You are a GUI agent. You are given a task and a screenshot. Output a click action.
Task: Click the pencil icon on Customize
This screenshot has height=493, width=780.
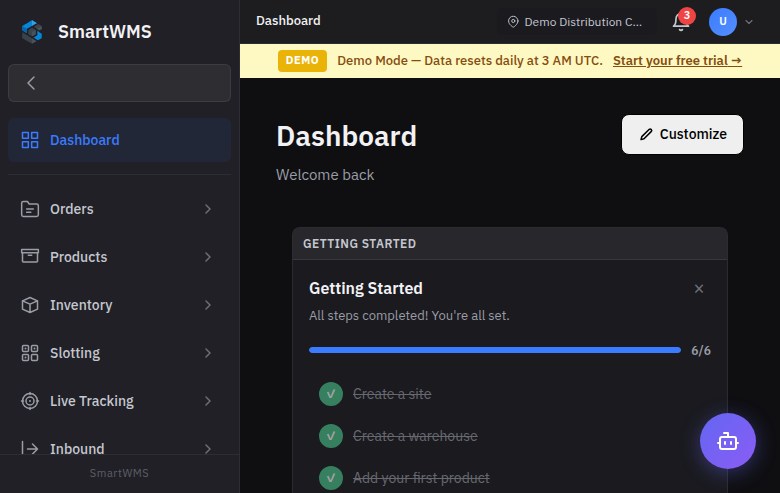click(x=646, y=134)
